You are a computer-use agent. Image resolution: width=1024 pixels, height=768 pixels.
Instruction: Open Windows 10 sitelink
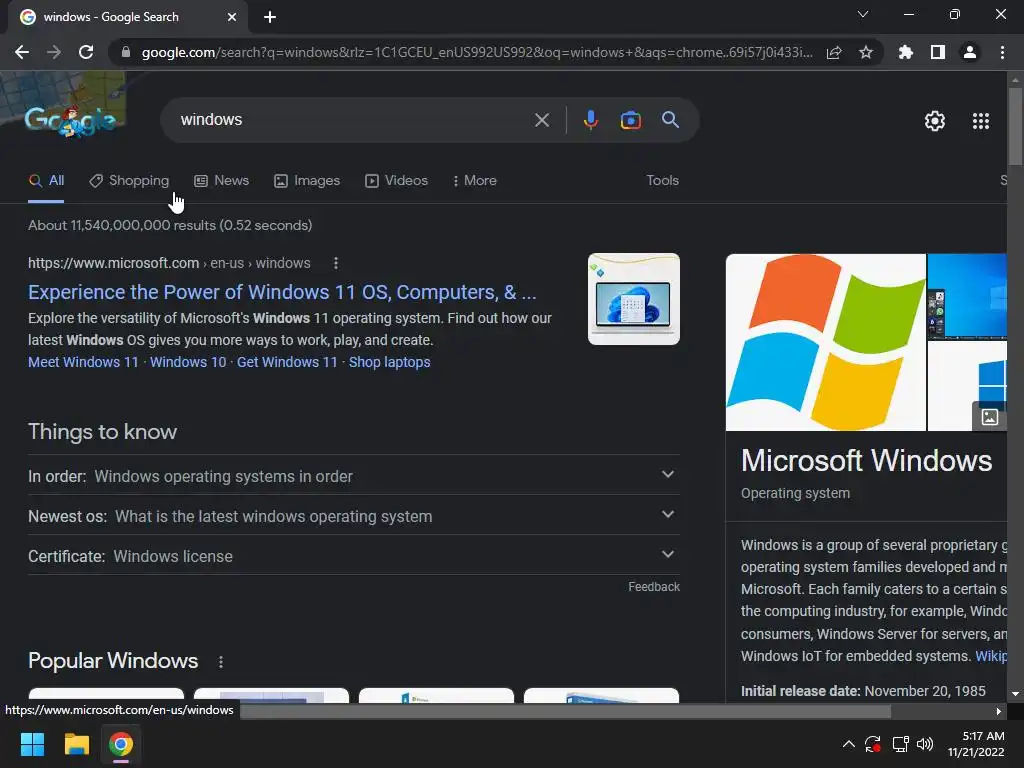point(188,362)
